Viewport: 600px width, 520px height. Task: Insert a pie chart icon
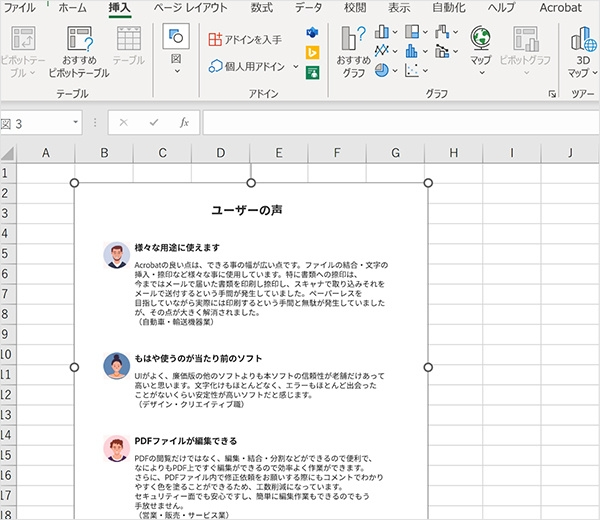(x=382, y=70)
